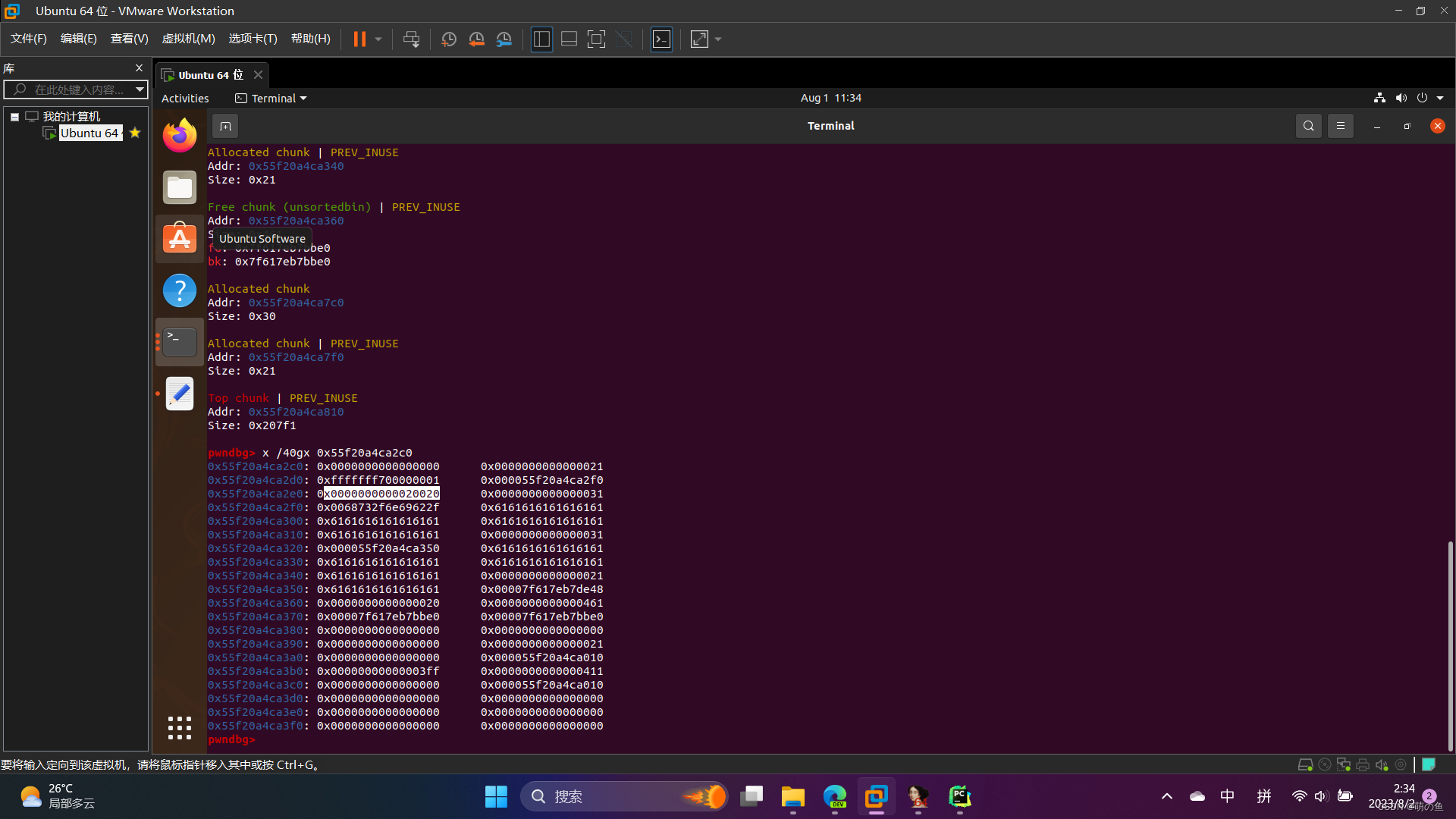The width and height of the screenshot is (1456, 819).
Task: Open the 虚拟机(M) menu
Action: click(188, 39)
